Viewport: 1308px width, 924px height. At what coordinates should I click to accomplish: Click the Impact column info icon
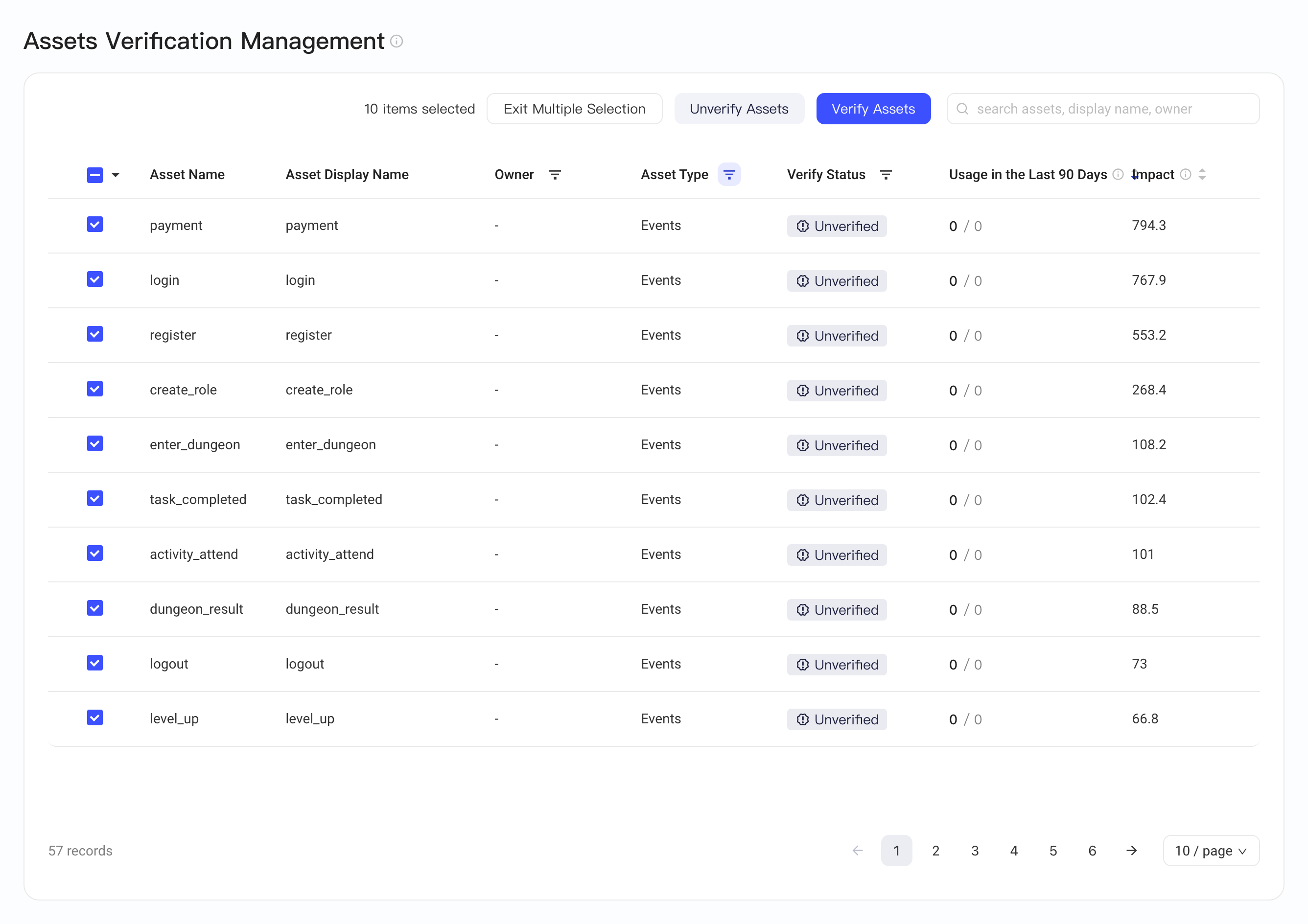pos(1185,174)
